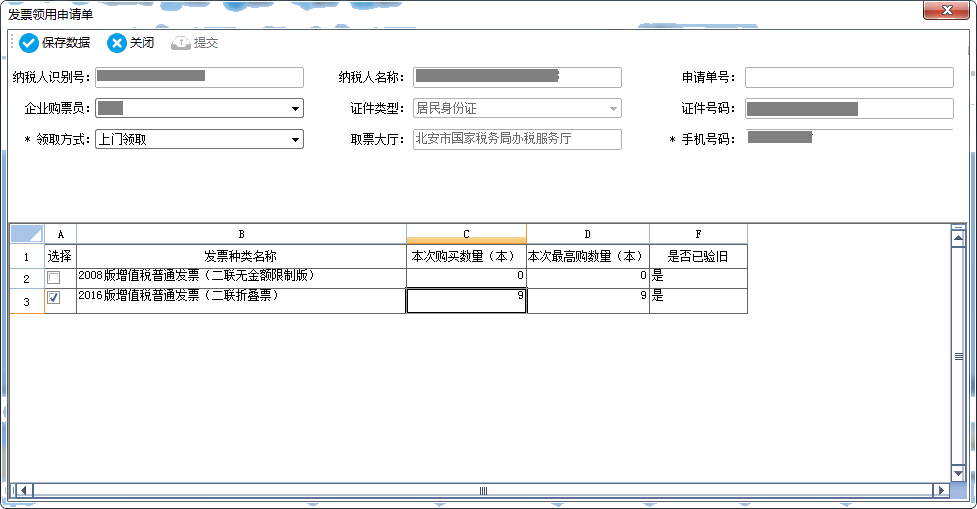The width and height of the screenshot is (977, 509).
Task: Click the 手机号码 input field
Action: click(849, 138)
